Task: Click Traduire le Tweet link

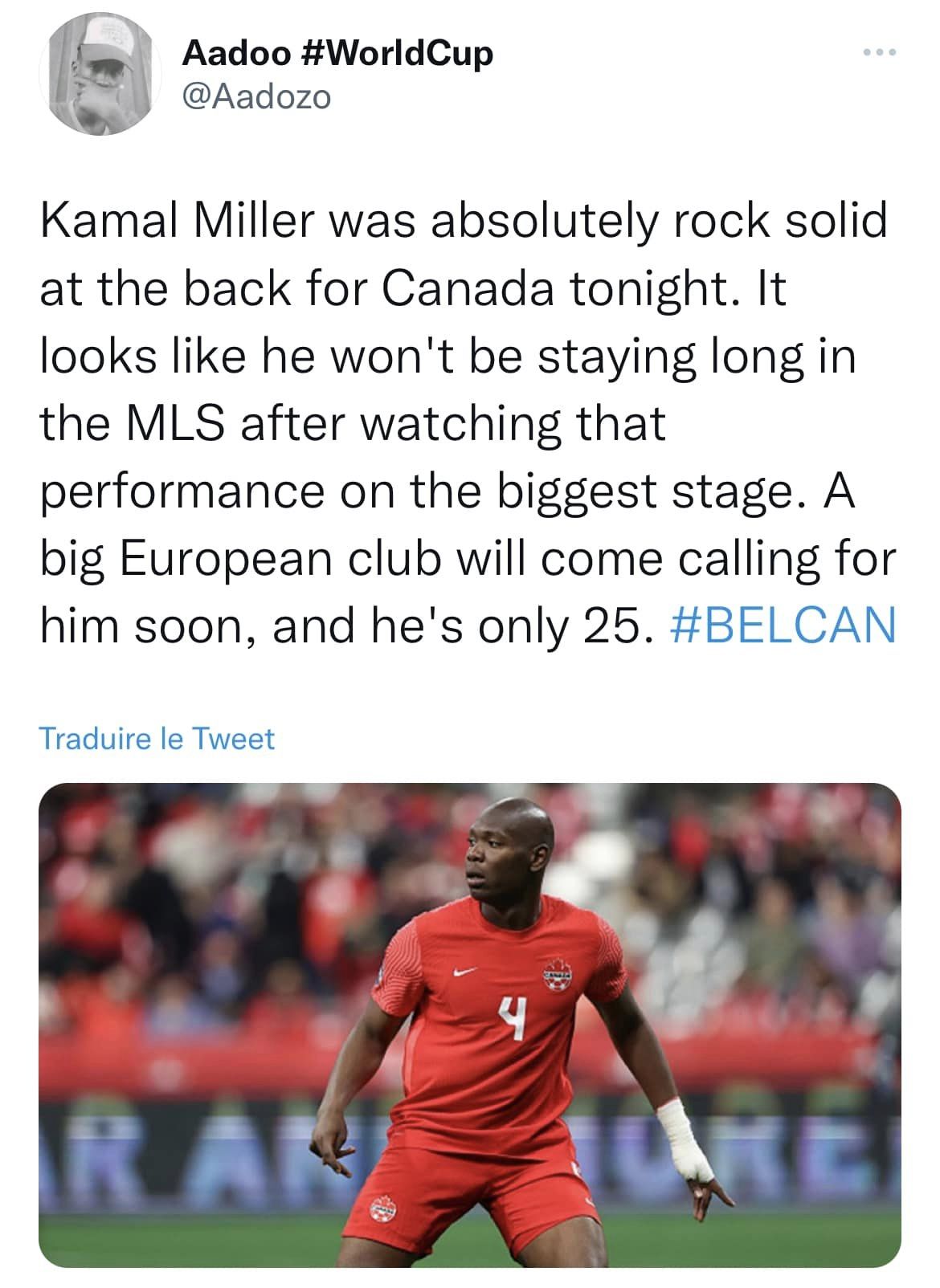Action: [157, 739]
